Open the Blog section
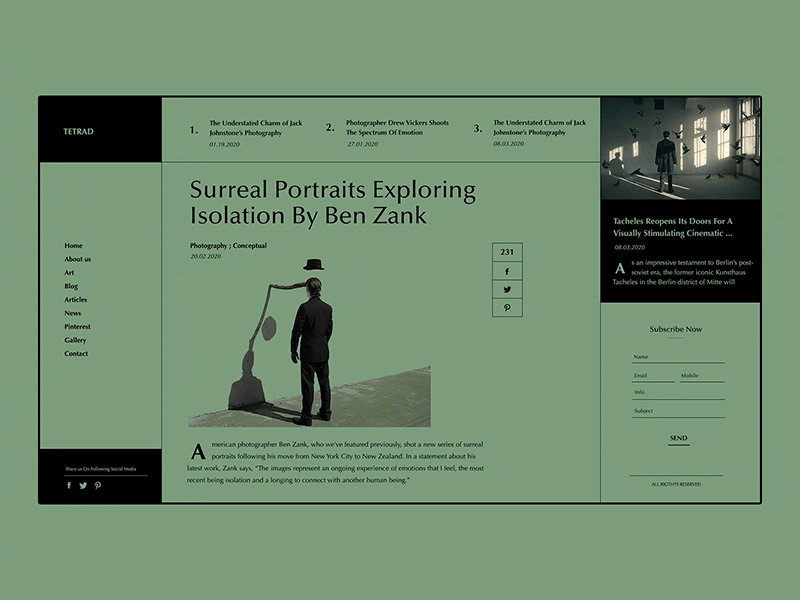 tap(71, 286)
